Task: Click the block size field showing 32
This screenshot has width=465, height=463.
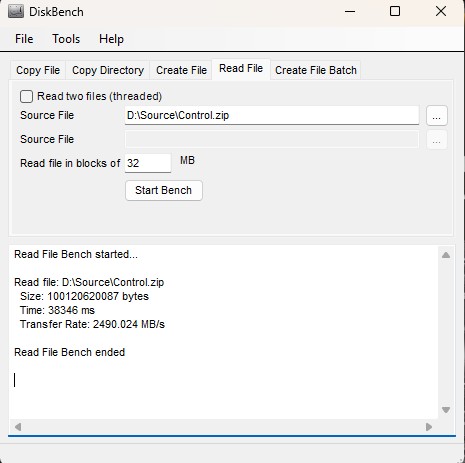Action: tap(148, 163)
